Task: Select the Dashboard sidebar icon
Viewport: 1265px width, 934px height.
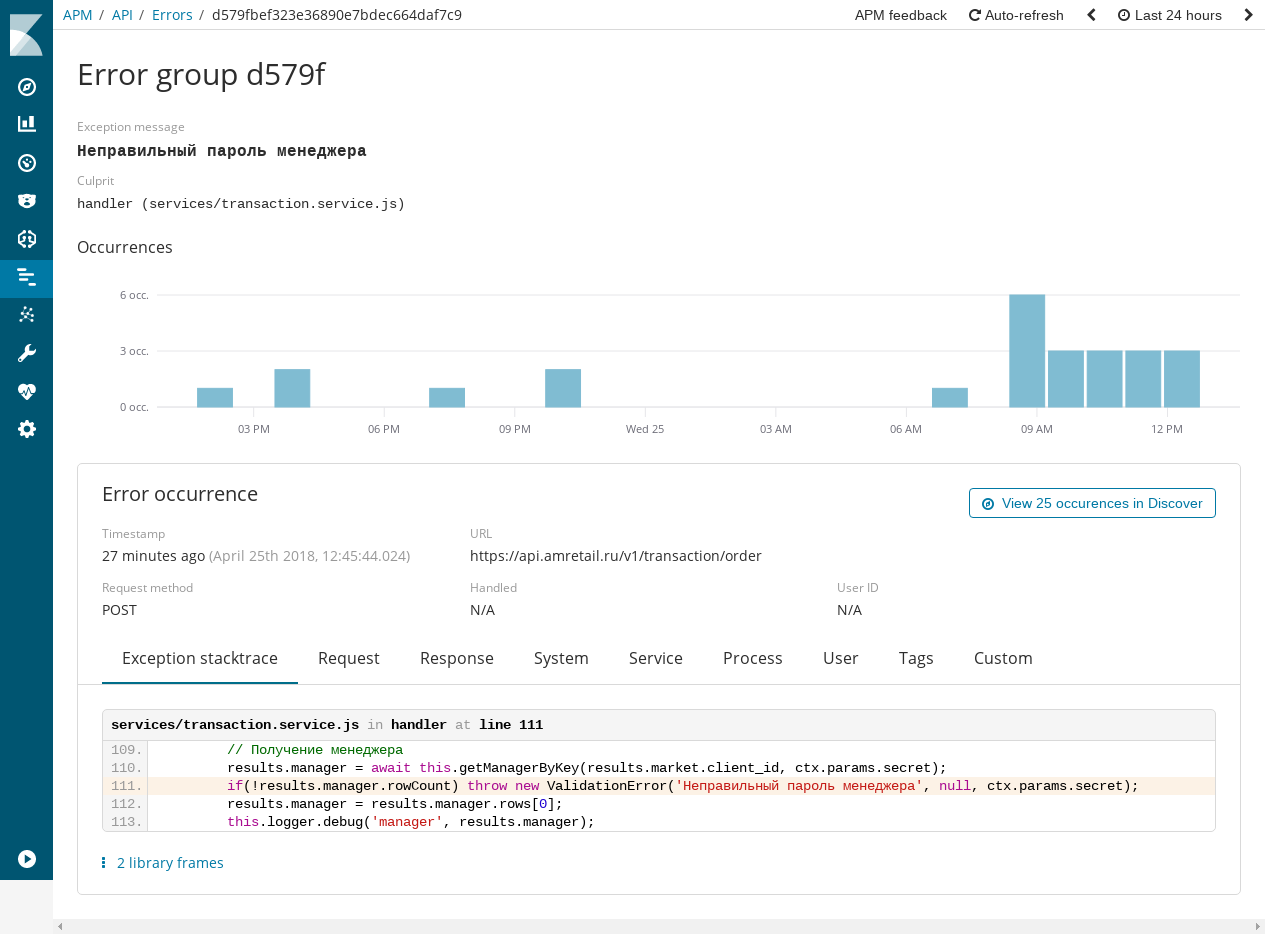Action: click(26, 162)
